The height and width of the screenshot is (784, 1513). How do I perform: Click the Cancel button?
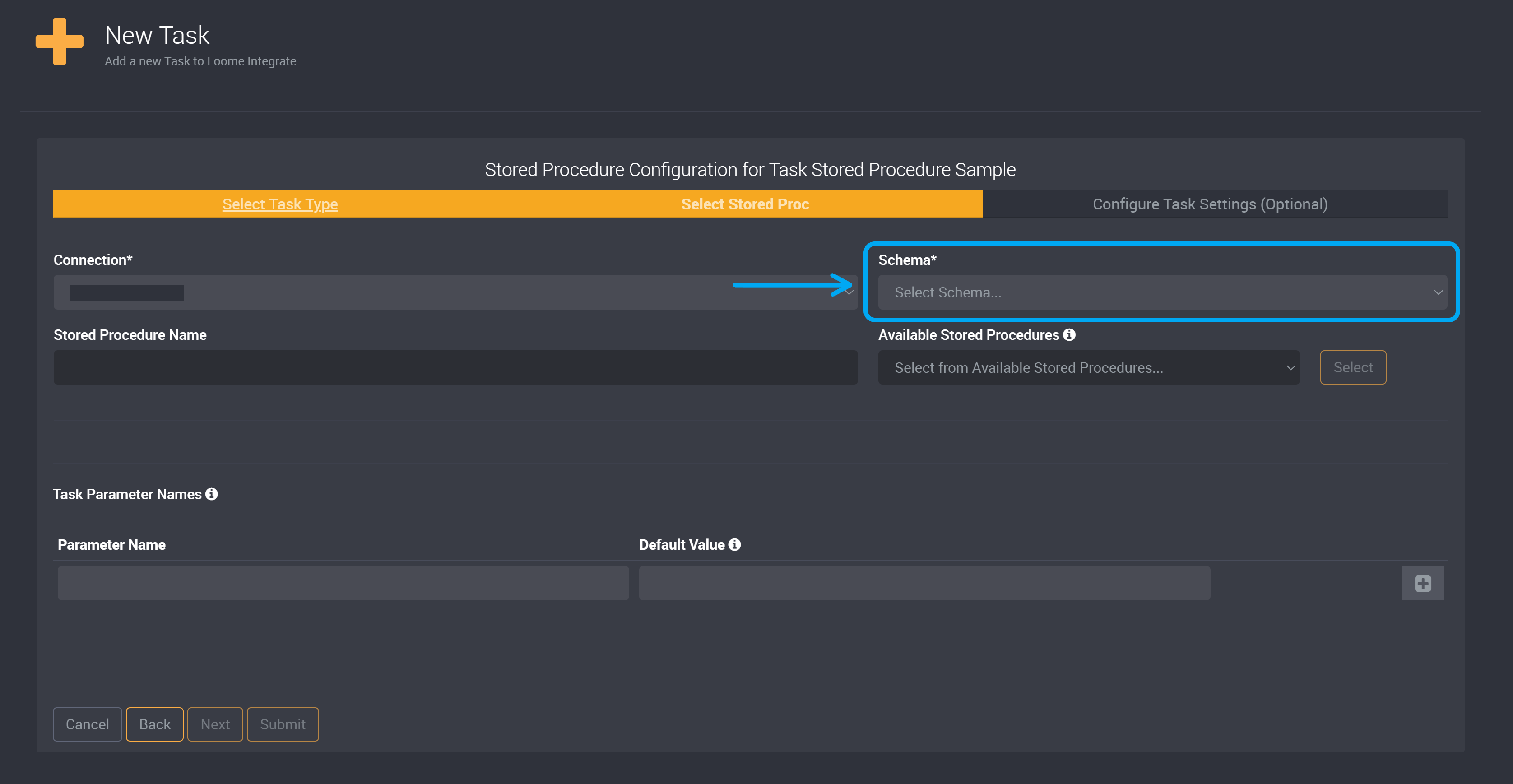(x=88, y=724)
